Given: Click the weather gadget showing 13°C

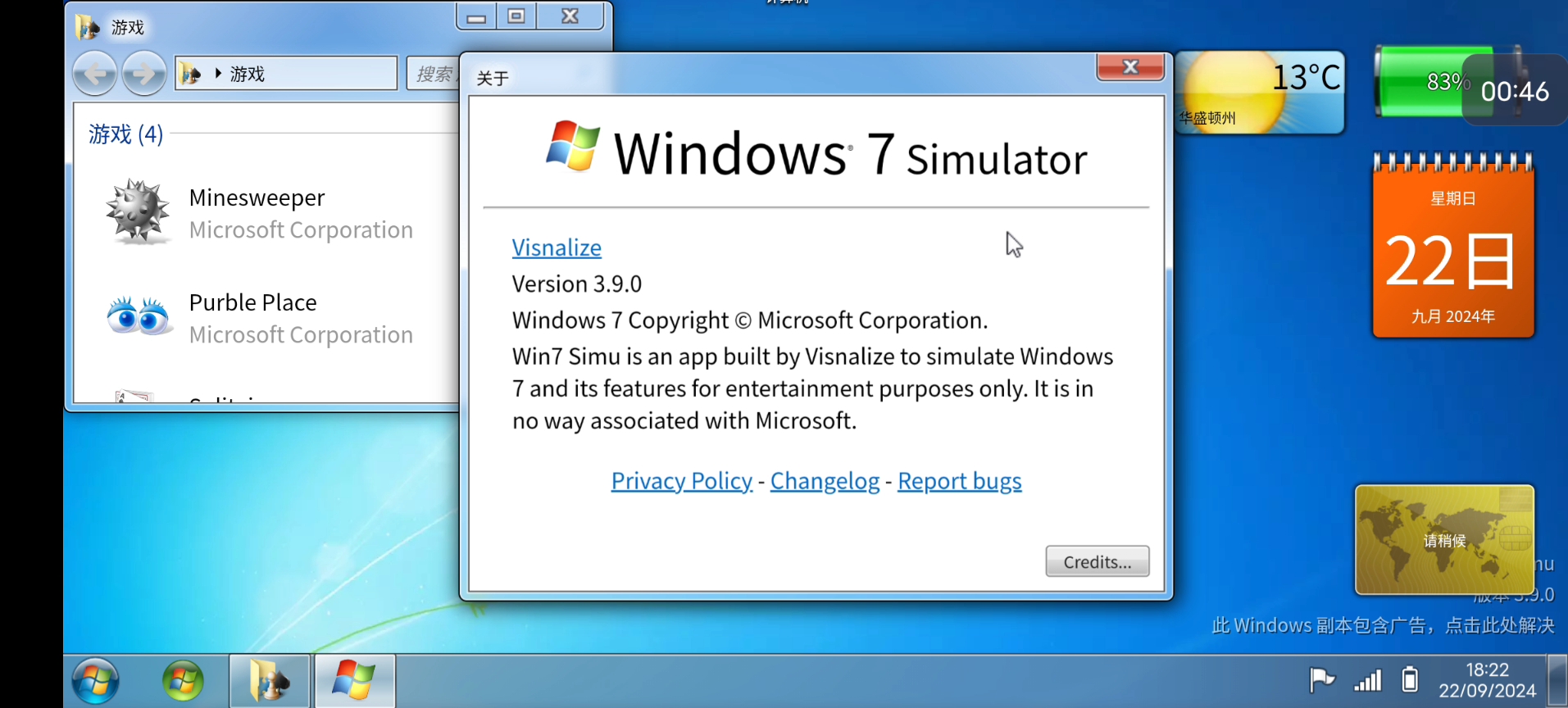Looking at the screenshot, I should [1260, 93].
